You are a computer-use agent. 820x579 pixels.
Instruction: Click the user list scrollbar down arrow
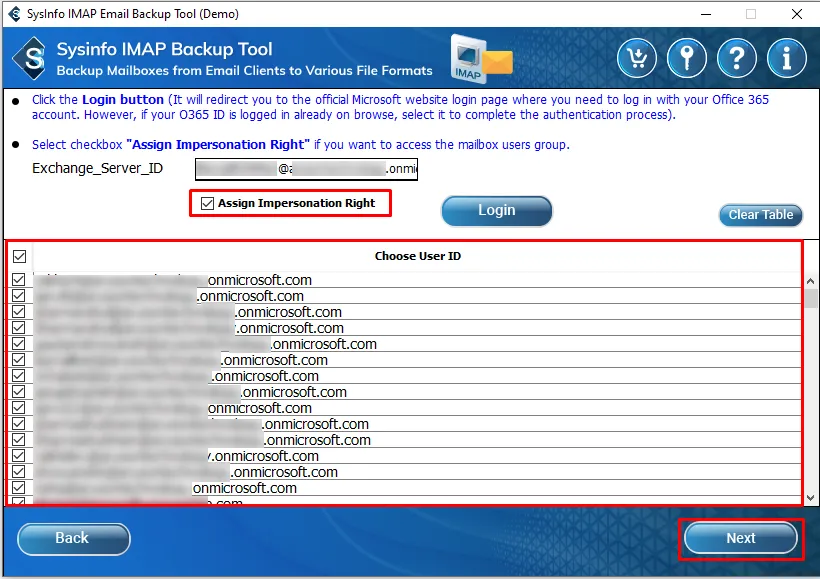click(809, 496)
